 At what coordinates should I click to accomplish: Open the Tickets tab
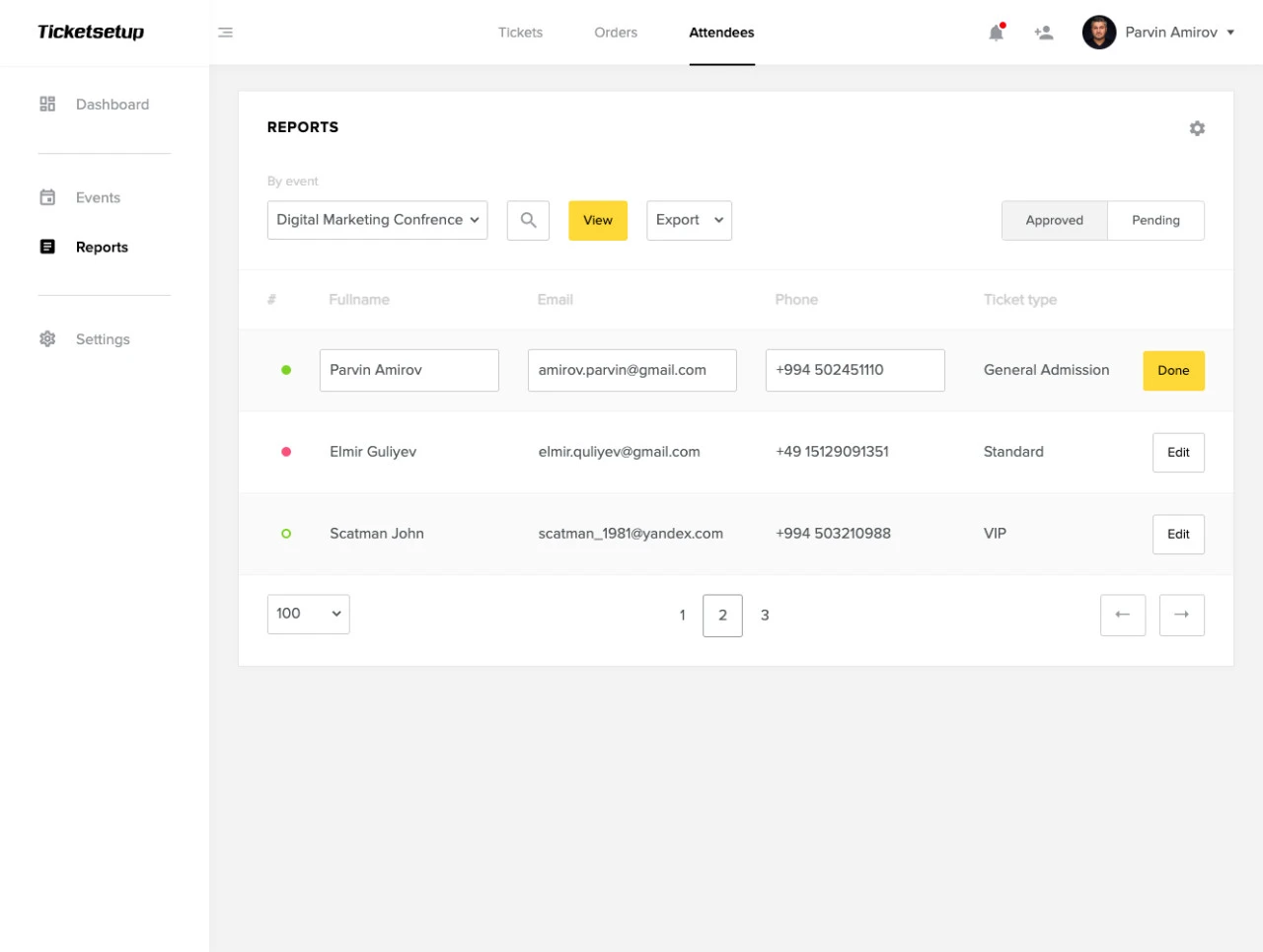point(520,32)
